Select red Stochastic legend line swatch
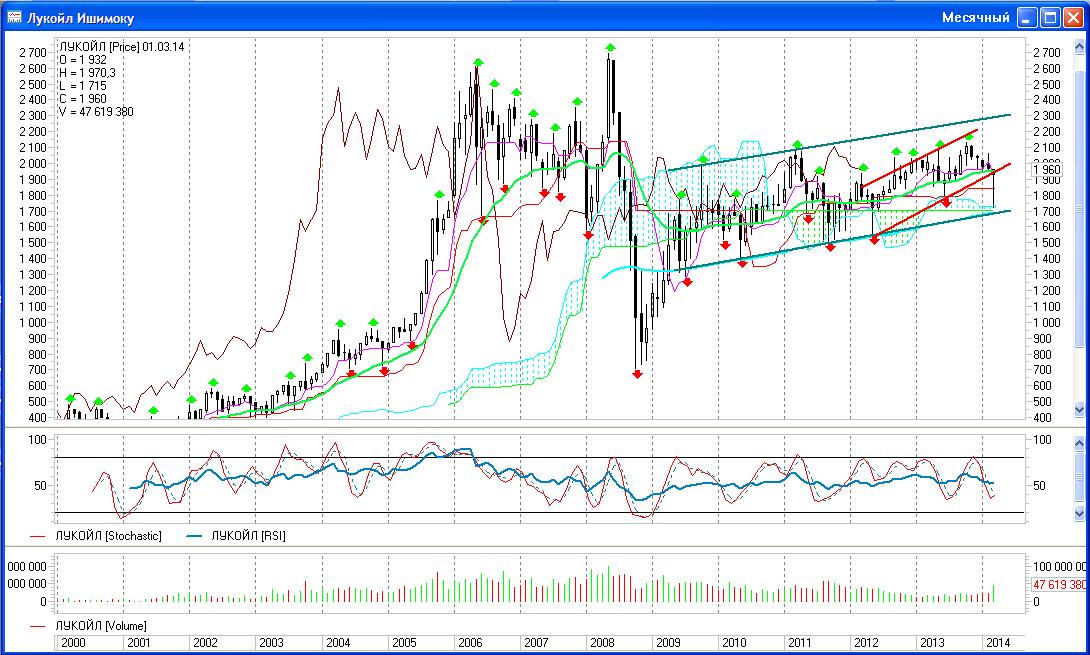 coord(40,536)
